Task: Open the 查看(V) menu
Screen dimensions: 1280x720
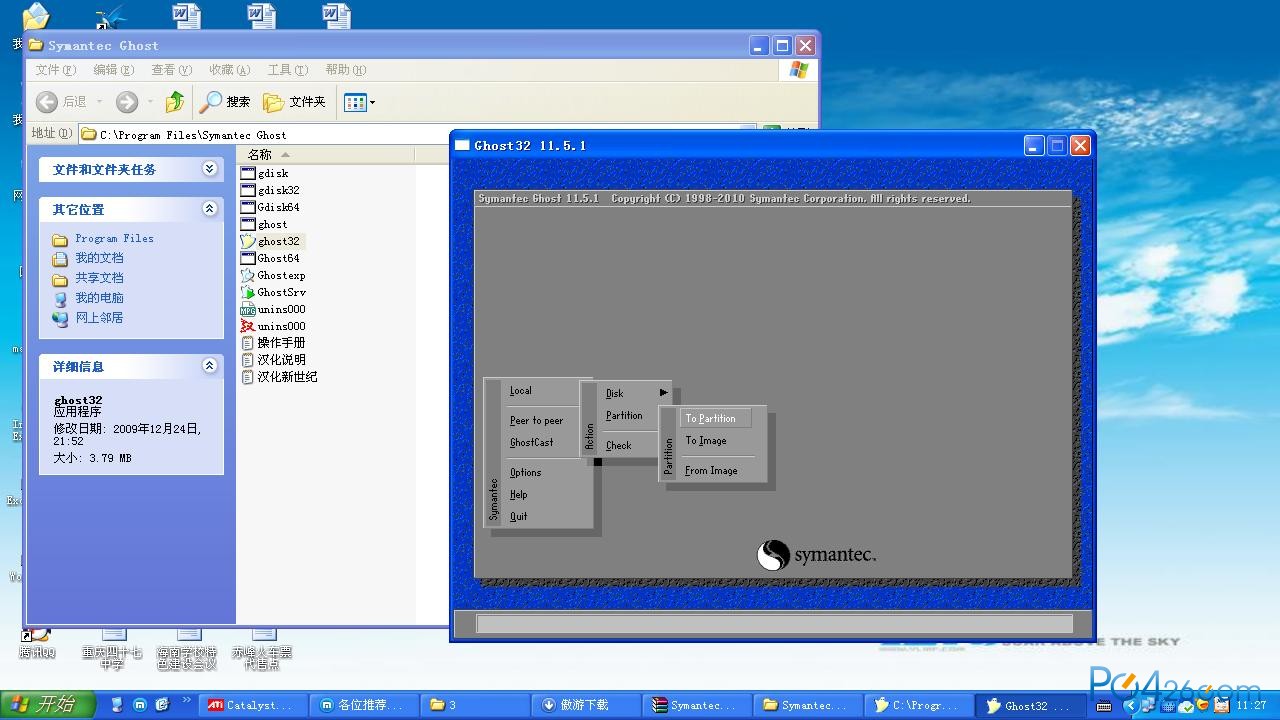Action: [171, 70]
